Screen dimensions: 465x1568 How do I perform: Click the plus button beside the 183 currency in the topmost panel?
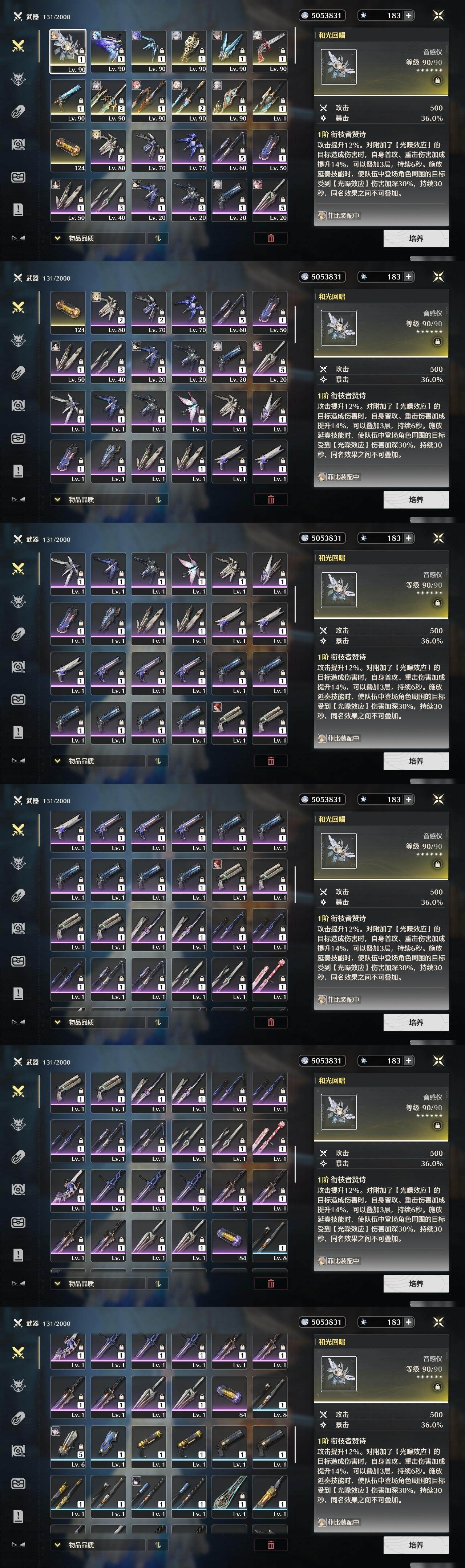[x=408, y=15]
